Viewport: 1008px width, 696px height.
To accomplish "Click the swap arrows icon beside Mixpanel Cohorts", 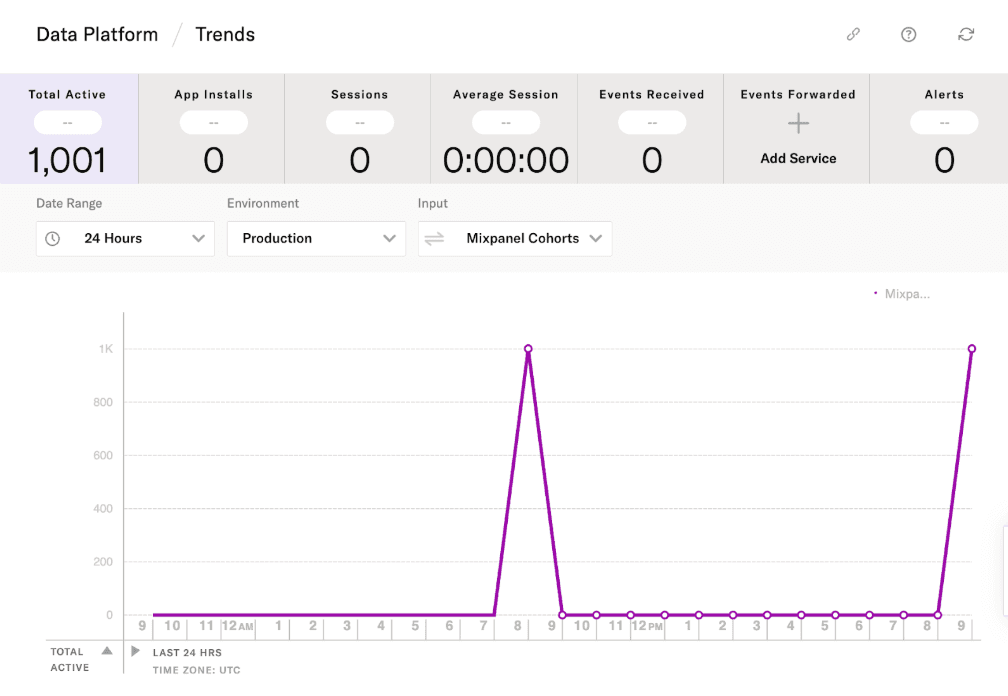I will coord(434,239).
